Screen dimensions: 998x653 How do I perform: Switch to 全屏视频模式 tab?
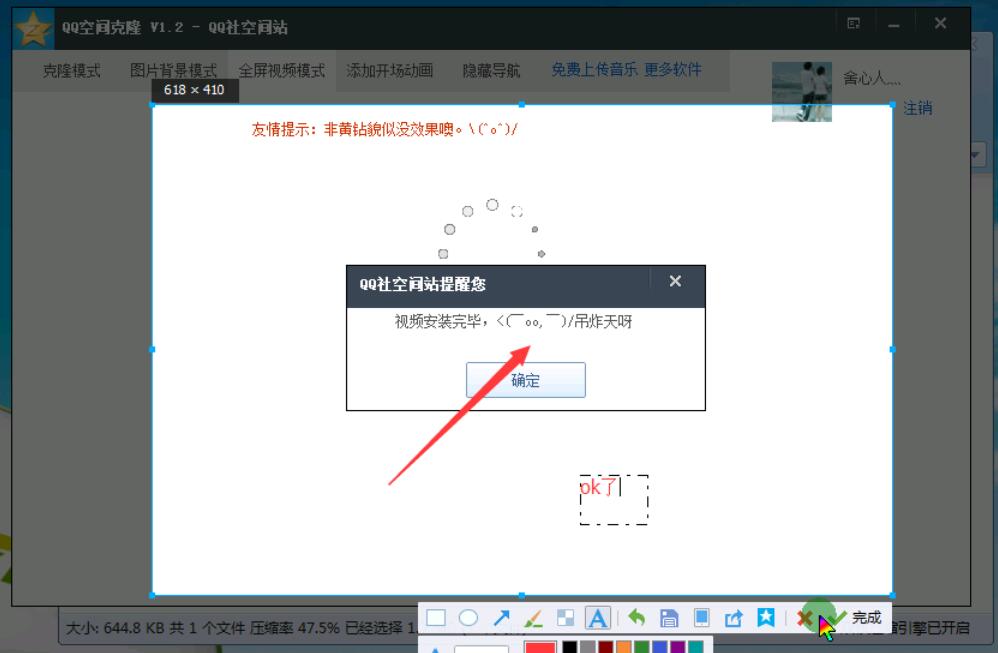click(281, 71)
